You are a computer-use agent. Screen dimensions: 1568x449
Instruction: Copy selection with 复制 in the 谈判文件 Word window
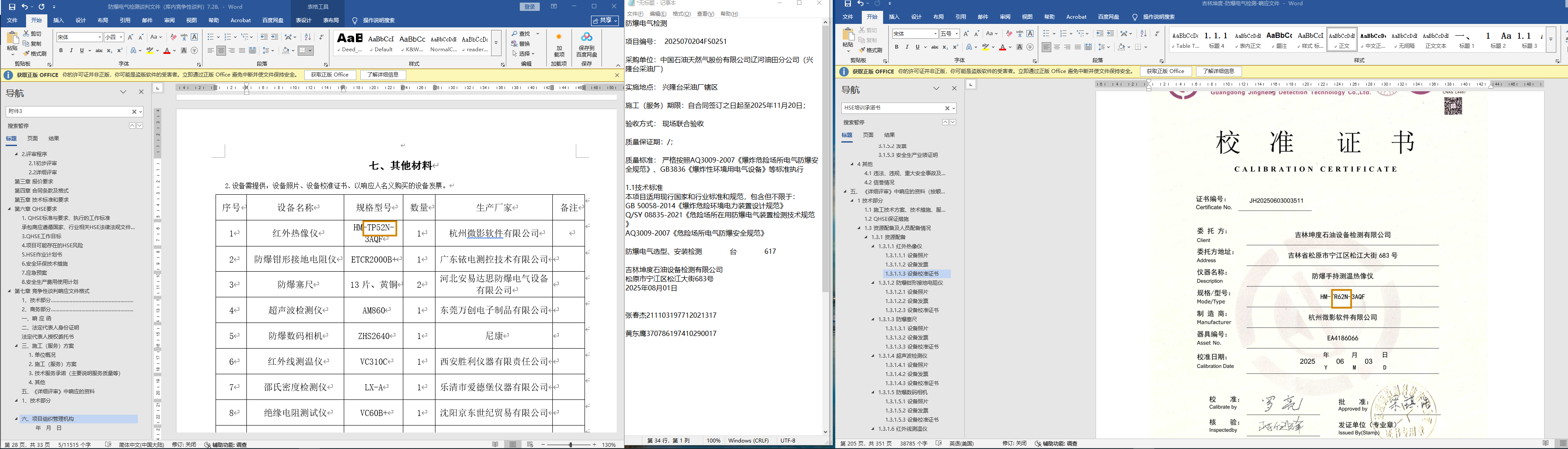tap(32, 44)
